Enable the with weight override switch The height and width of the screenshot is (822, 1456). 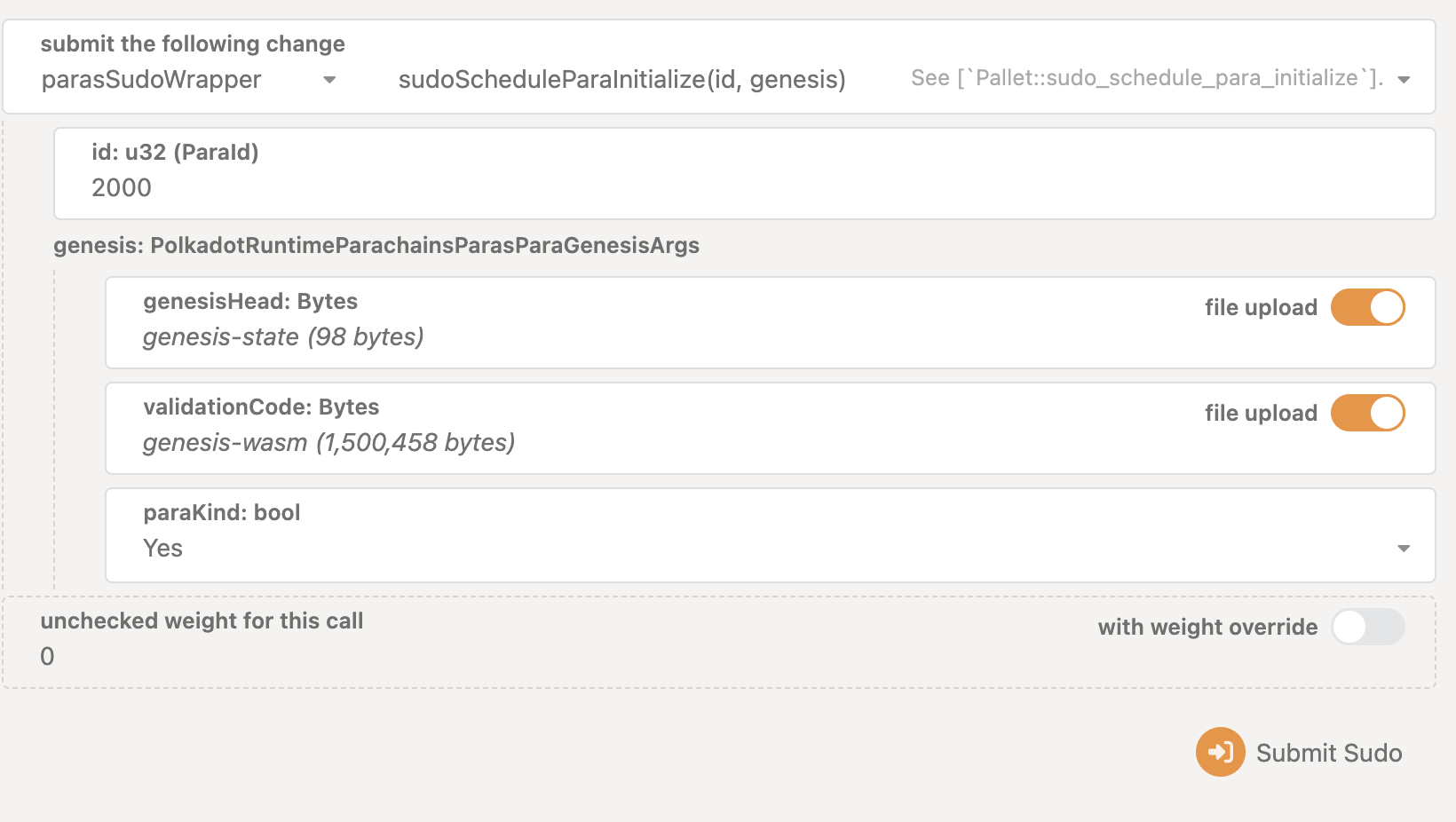[x=1367, y=628]
